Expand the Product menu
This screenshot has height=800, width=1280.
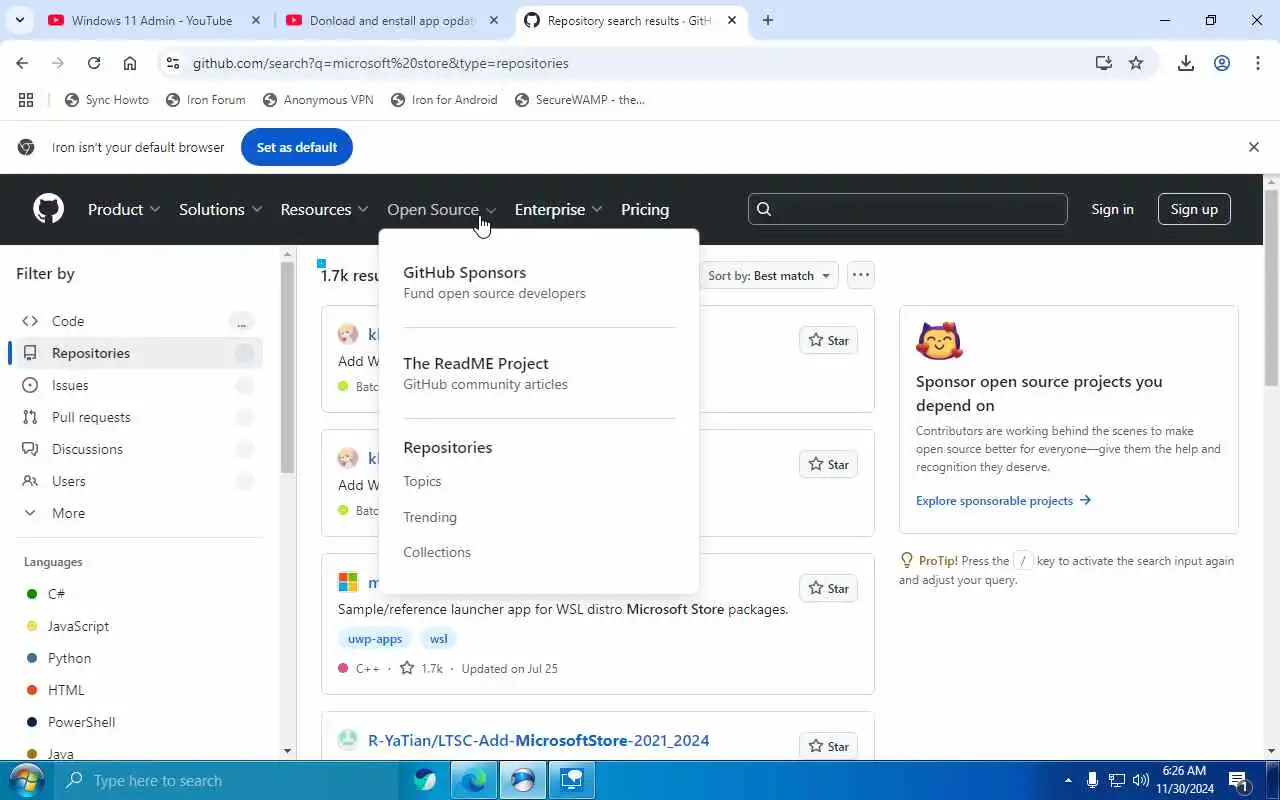click(124, 209)
